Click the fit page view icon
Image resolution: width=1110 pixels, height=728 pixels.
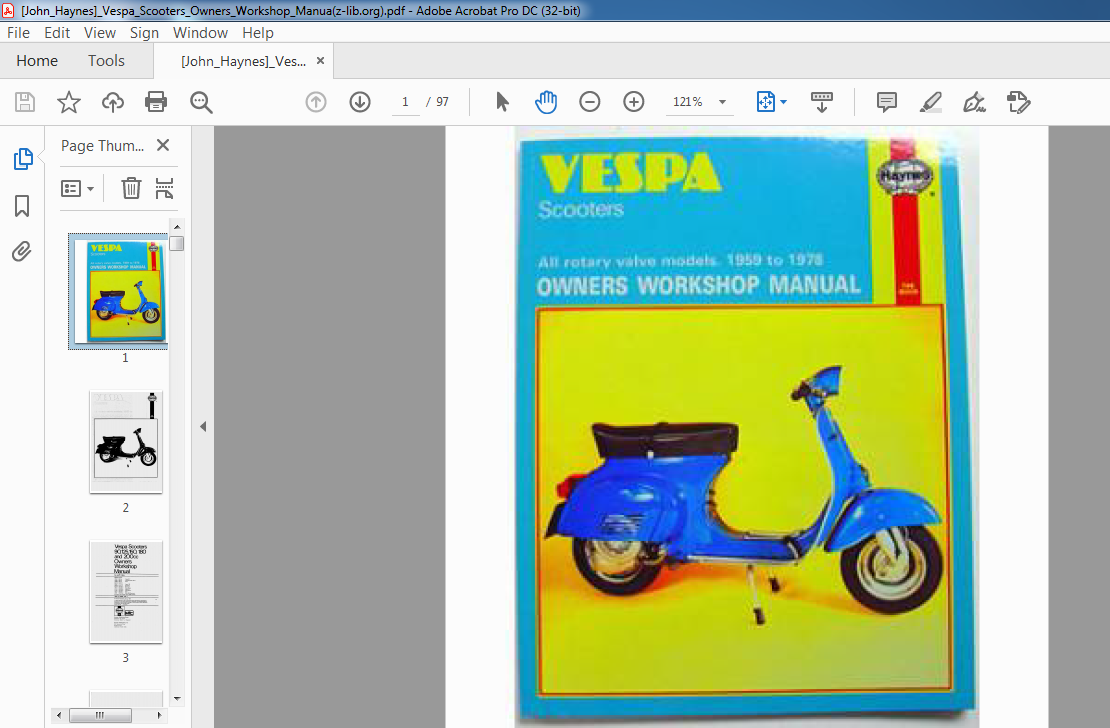766,102
